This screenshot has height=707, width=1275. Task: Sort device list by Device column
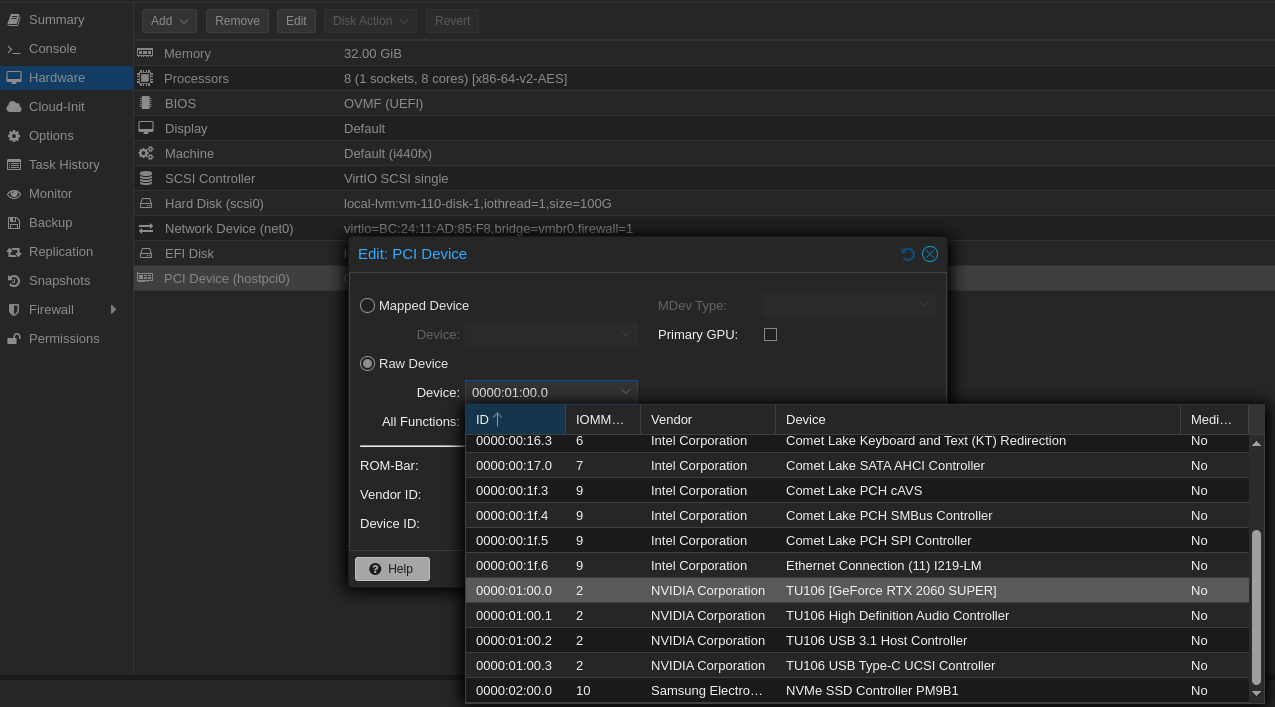[978, 420]
